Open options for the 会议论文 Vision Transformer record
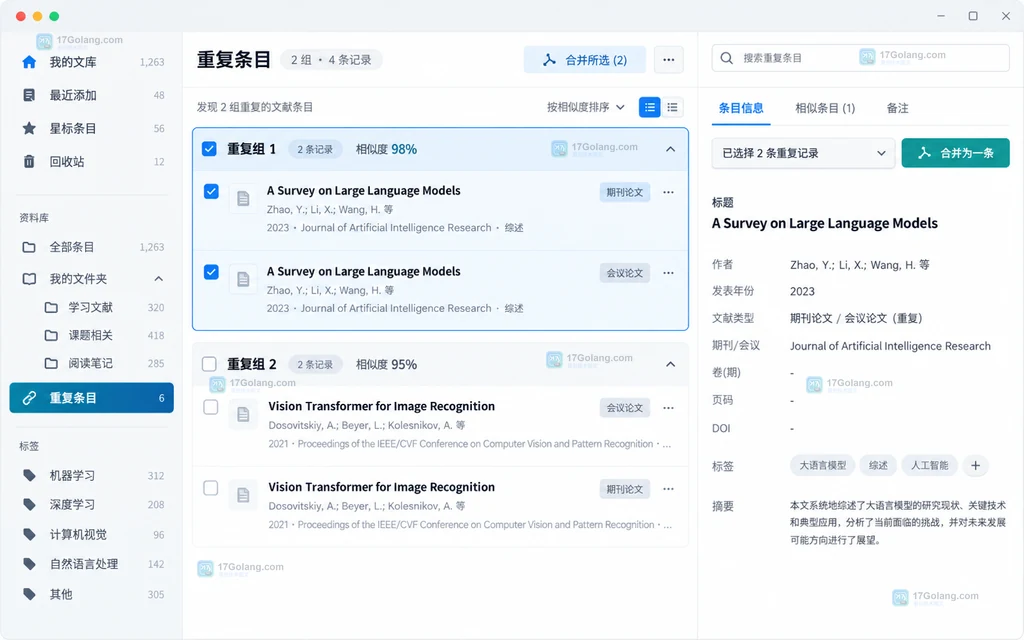 tap(668, 408)
